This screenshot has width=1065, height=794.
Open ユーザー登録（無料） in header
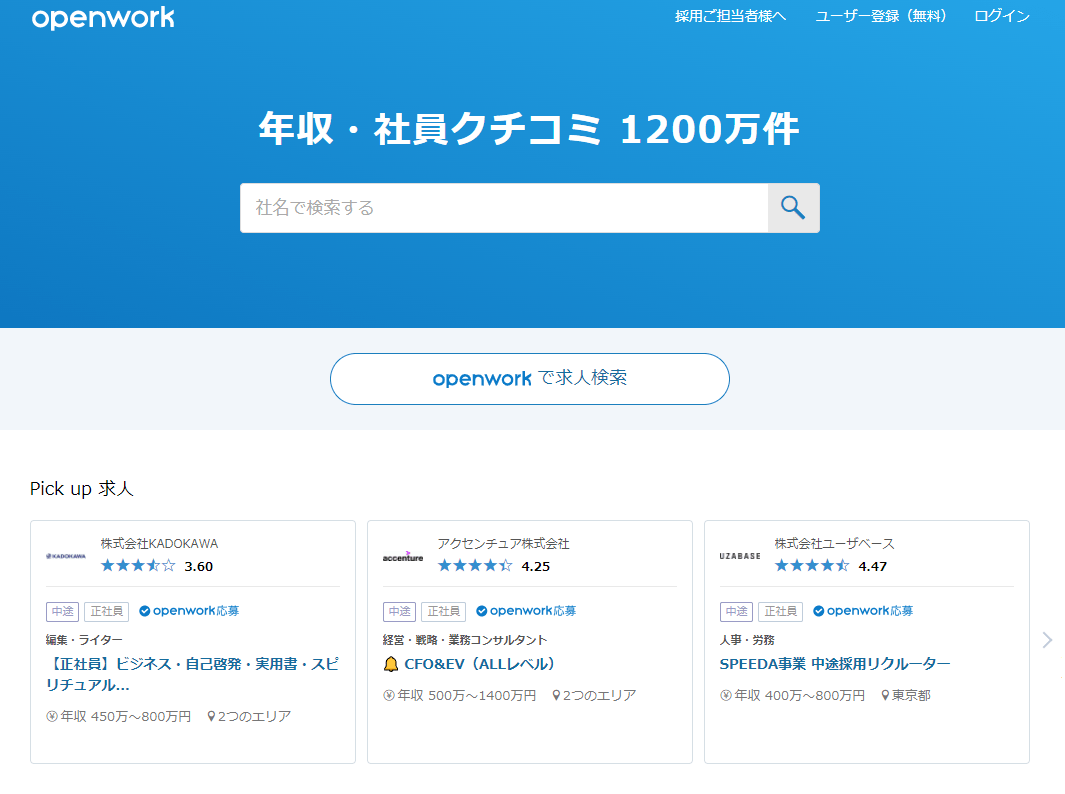881,16
